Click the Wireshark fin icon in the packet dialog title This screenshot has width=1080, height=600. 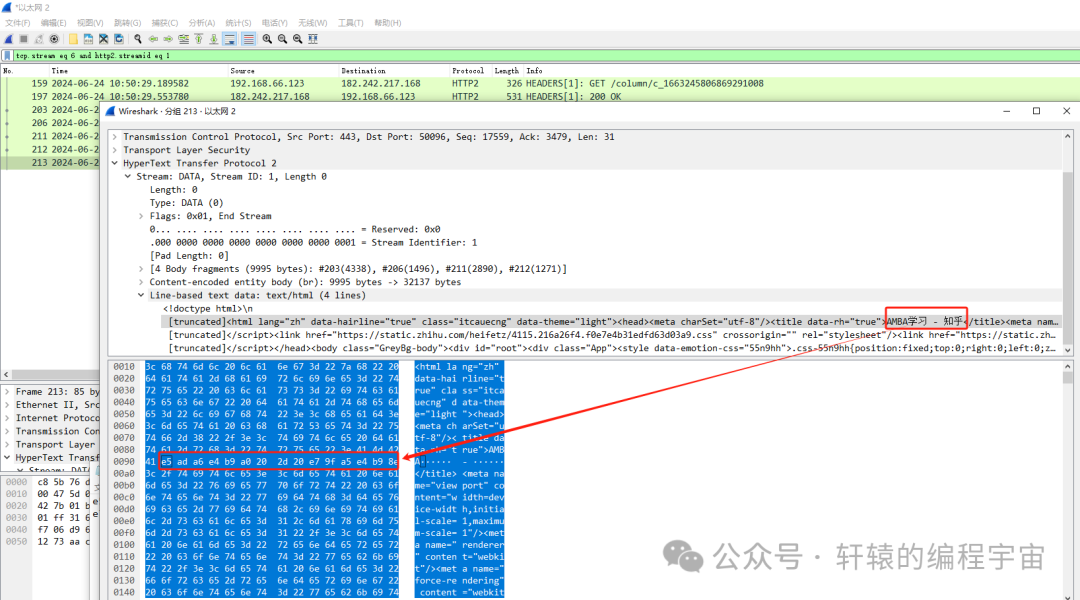coord(110,111)
